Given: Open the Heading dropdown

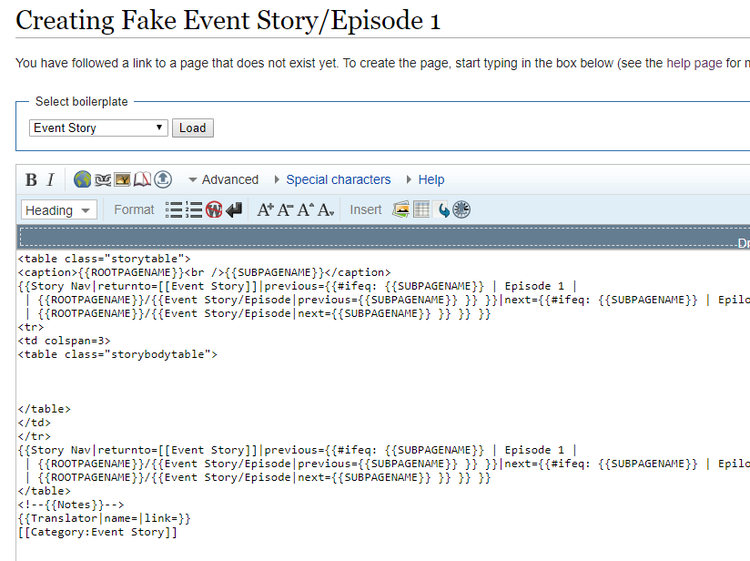Looking at the screenshot, I should click(x=58, y=210).
